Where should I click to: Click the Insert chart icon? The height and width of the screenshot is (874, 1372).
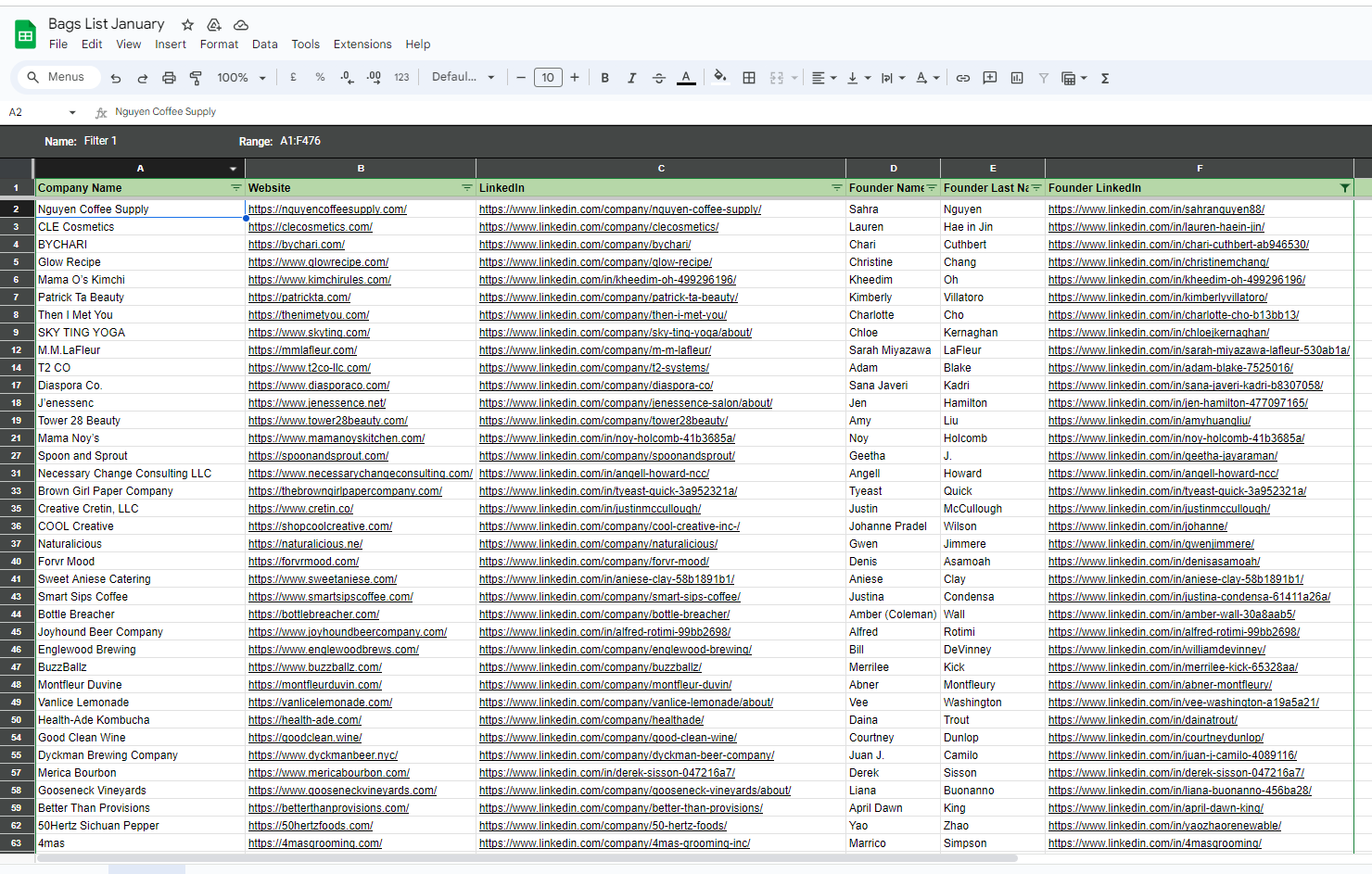(x=1017, y=78)
